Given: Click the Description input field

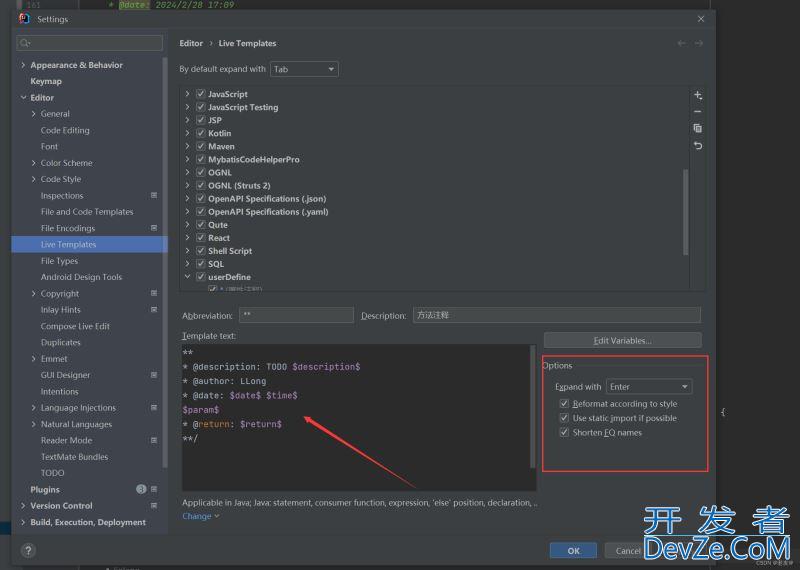Looking at the screenshot, I should click(x=557, y=315).
